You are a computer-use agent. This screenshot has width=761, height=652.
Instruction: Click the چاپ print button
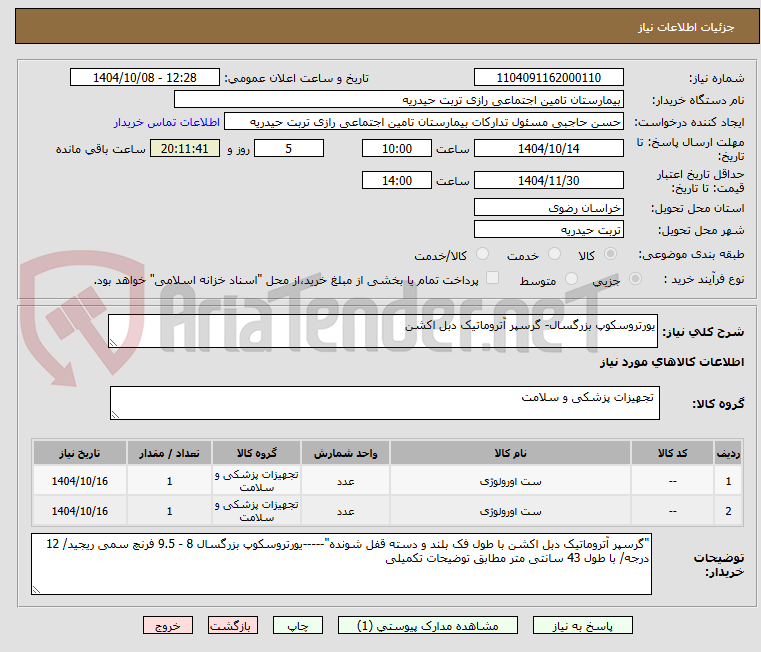click(x=298, y=625)
